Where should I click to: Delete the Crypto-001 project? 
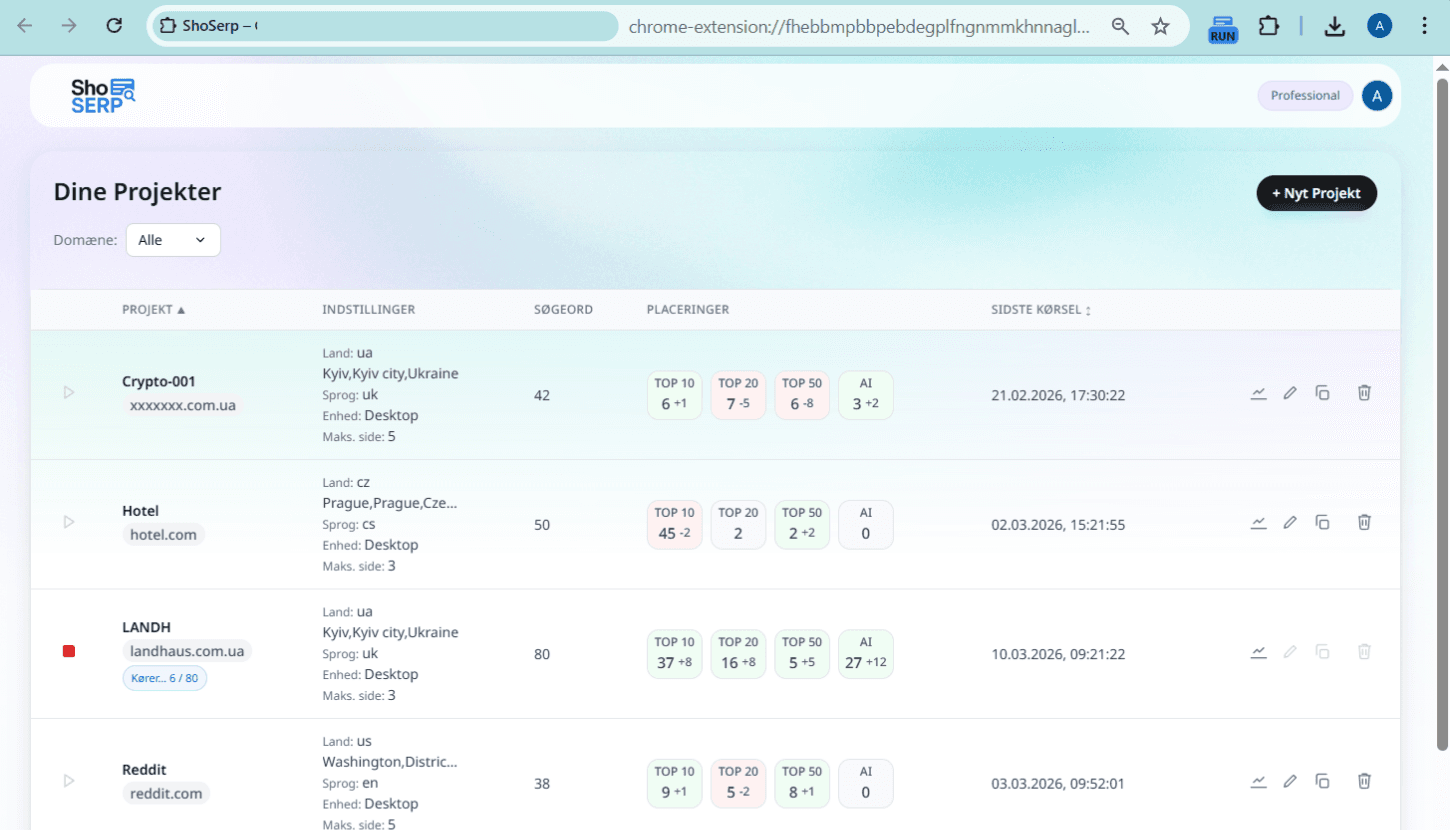pos(1364,393)
